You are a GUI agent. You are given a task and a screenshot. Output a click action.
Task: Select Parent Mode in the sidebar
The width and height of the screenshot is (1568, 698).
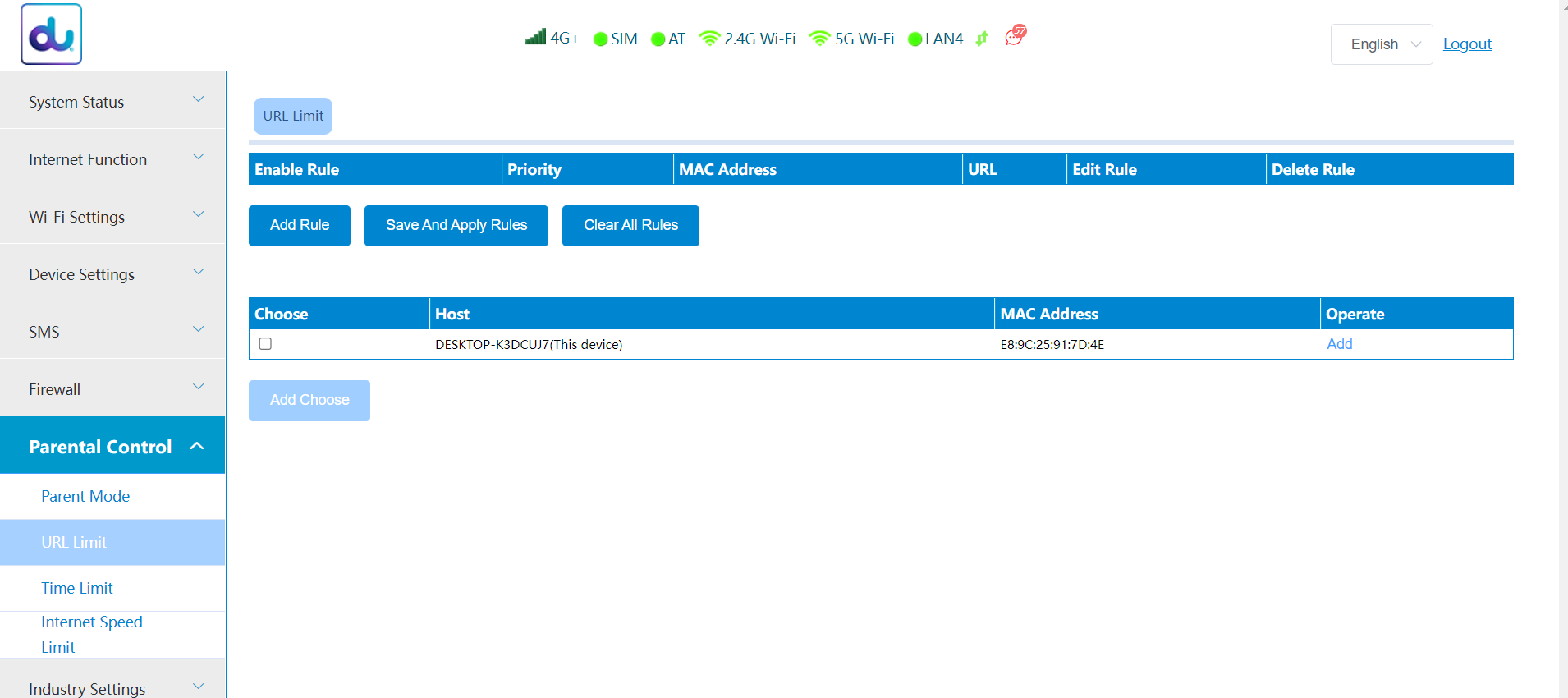pos(85,496)
